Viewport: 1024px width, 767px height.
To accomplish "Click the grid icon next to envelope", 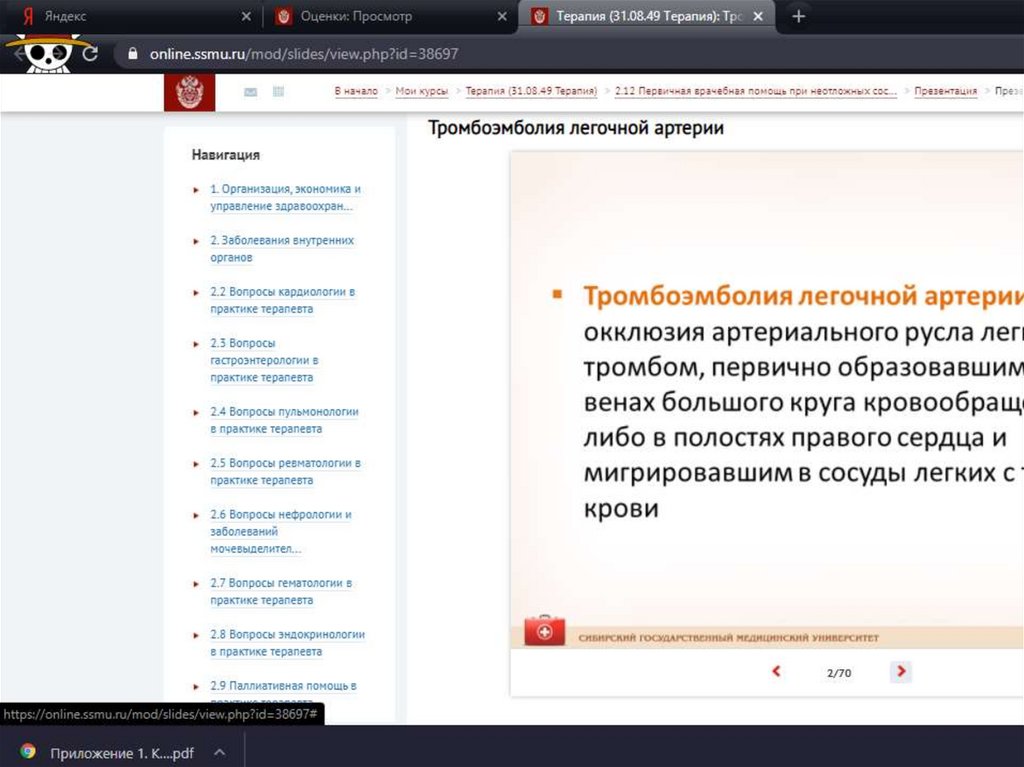I will click(x=278, y=92).
